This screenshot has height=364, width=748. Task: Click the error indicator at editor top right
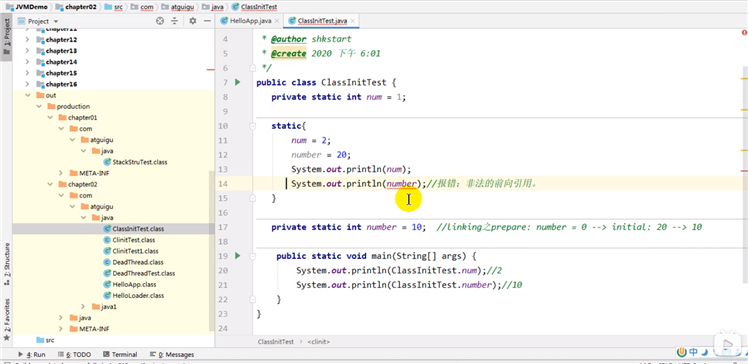coord(744,32)
